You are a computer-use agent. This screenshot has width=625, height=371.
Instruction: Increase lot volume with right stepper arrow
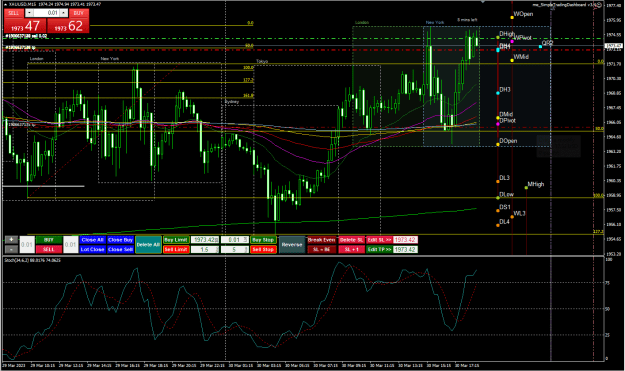(63, 13)
